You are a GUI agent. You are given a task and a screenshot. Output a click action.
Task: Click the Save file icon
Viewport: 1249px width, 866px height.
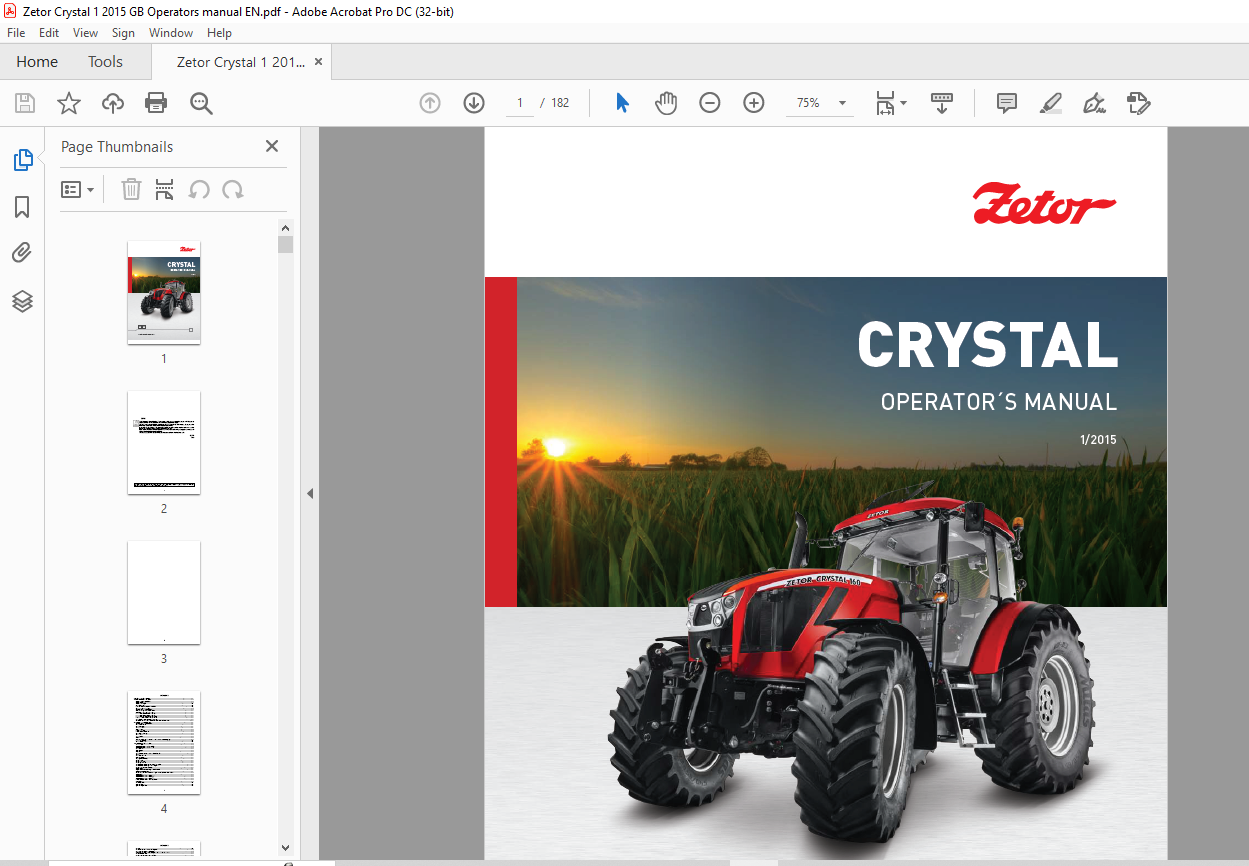(24, 103)
